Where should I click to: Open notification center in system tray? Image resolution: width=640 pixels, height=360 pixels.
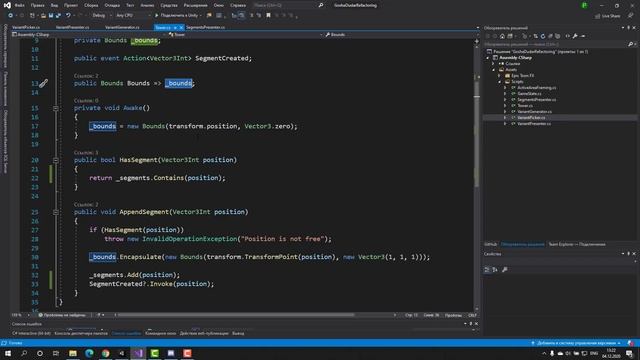tap(629, 353)
